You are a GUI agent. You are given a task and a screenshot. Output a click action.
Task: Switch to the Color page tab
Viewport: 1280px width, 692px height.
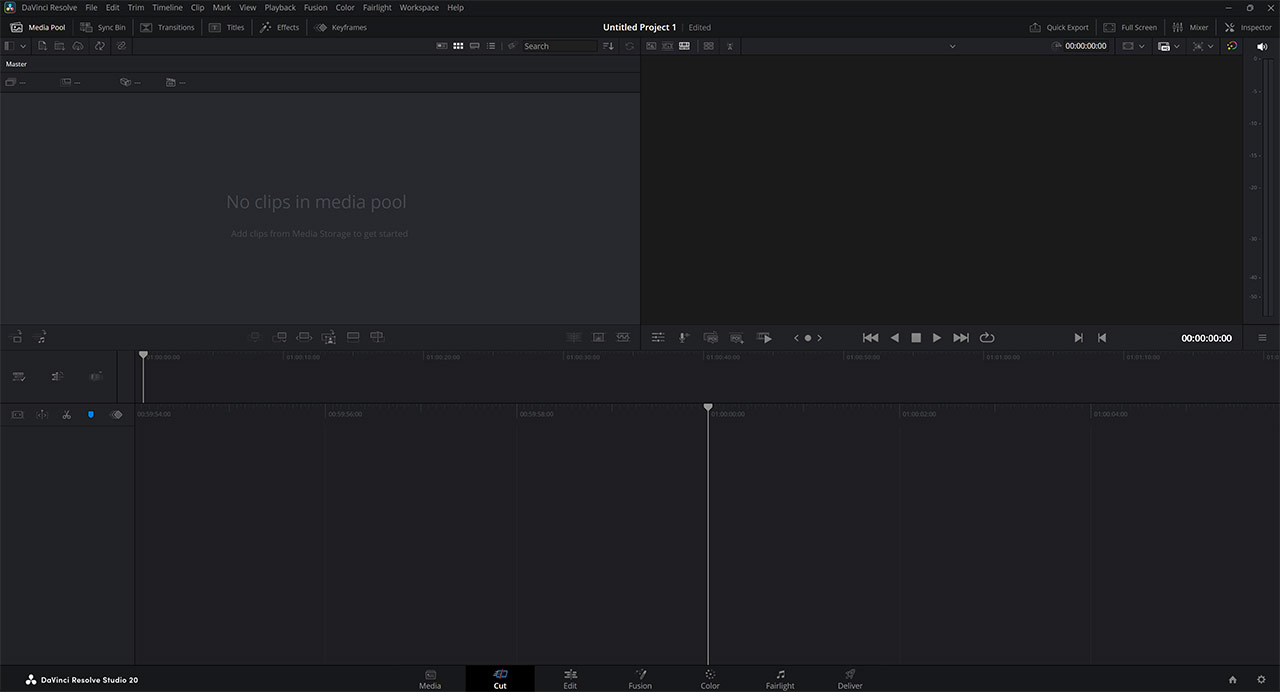pos(710,679)
